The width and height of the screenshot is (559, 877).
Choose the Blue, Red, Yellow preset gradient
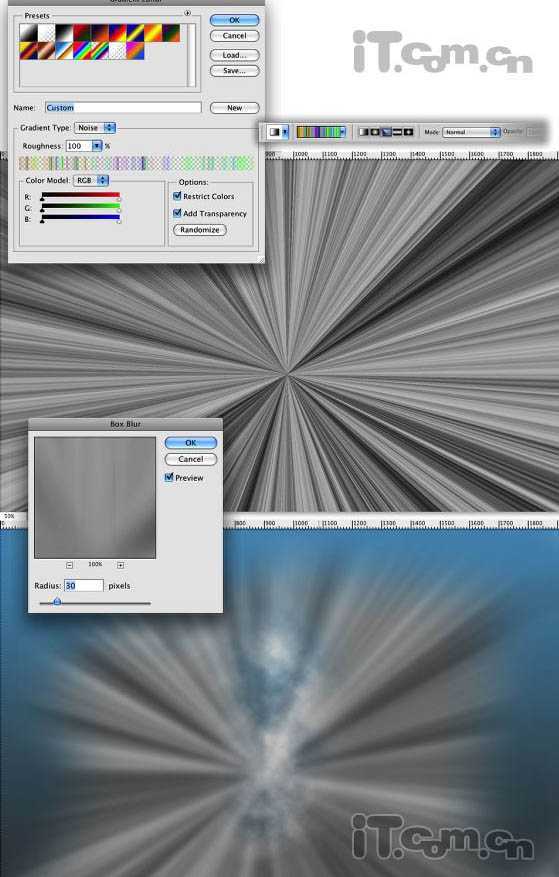(x=118, y=33)
